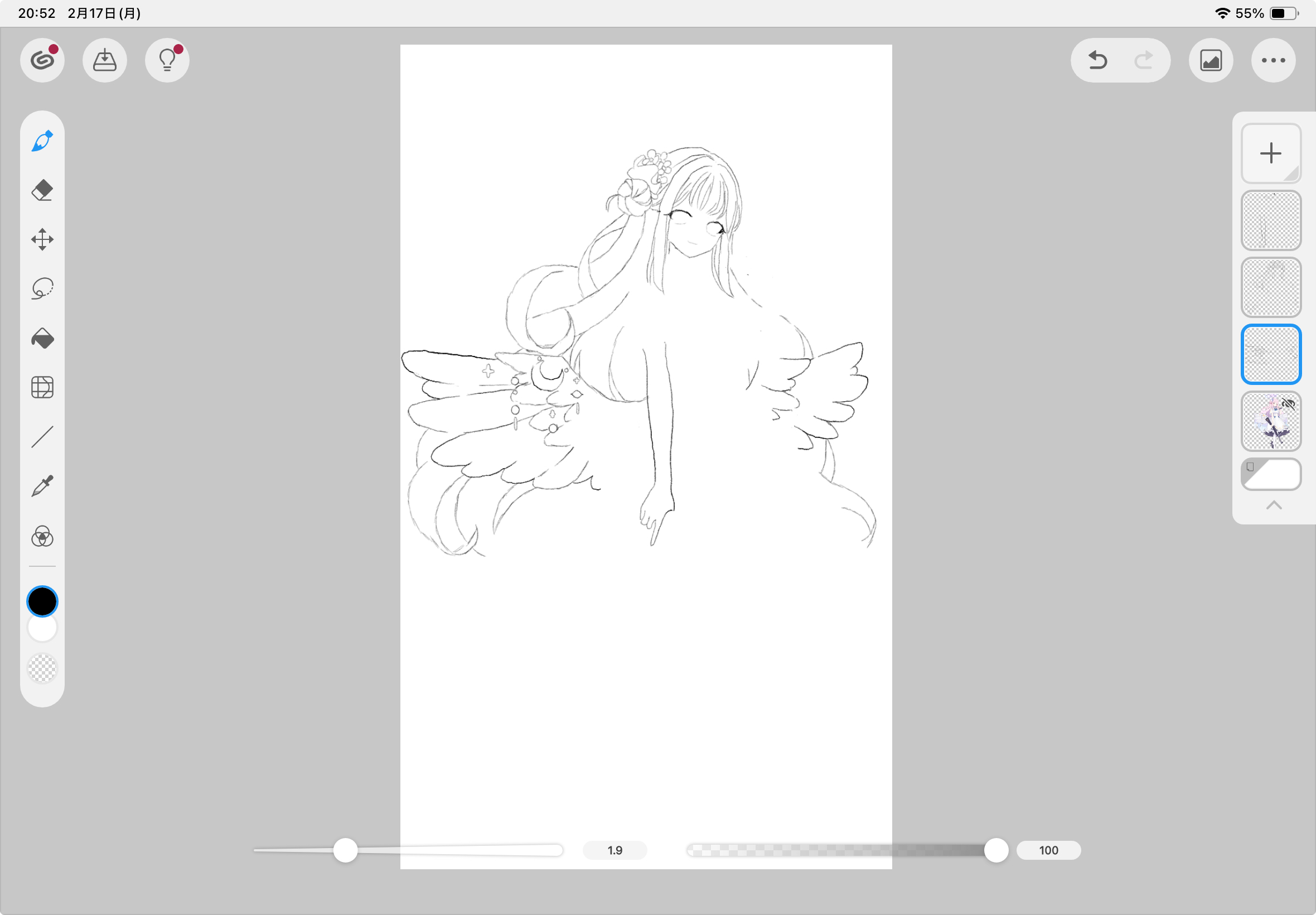Choose the Lasso selection tool
The width and height of the screenshot is (1316, 915).
[x=42, y=288]
